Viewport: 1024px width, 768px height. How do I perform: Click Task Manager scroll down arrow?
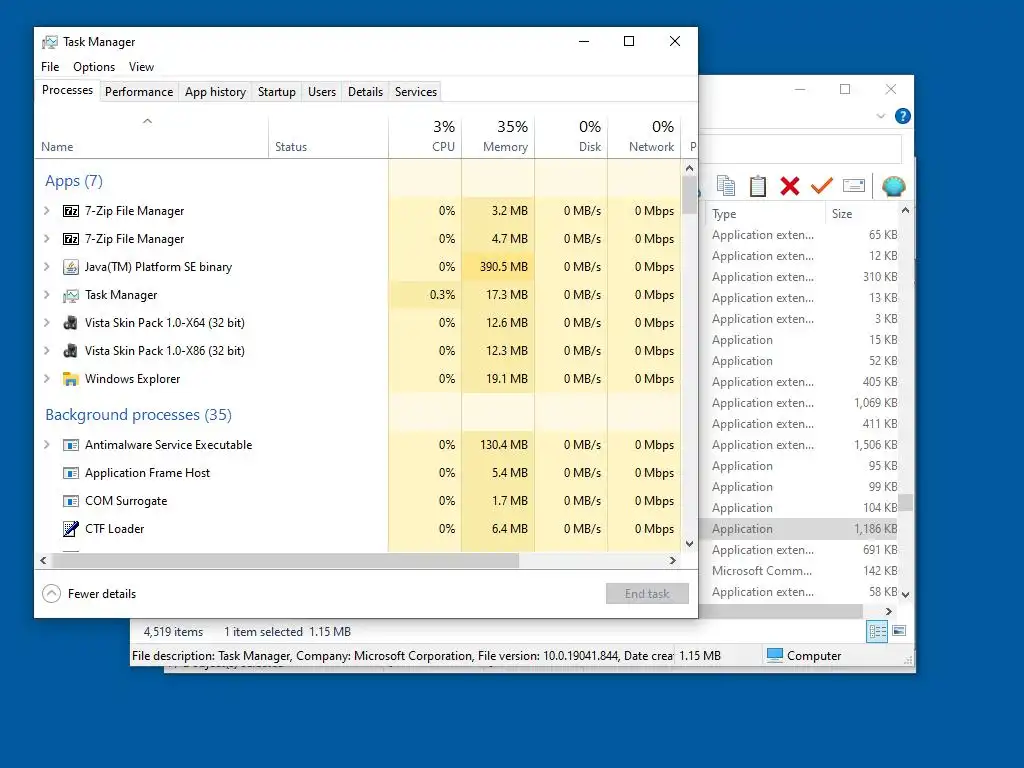point(690,544)
